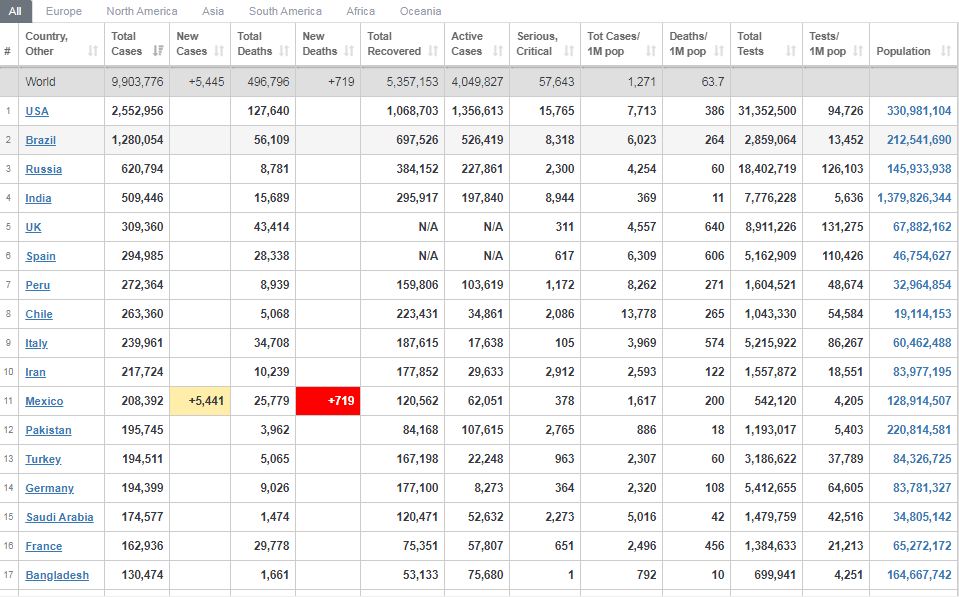
Task: Click Brazil population 212,541,690 link
Action: click(919, 139)
